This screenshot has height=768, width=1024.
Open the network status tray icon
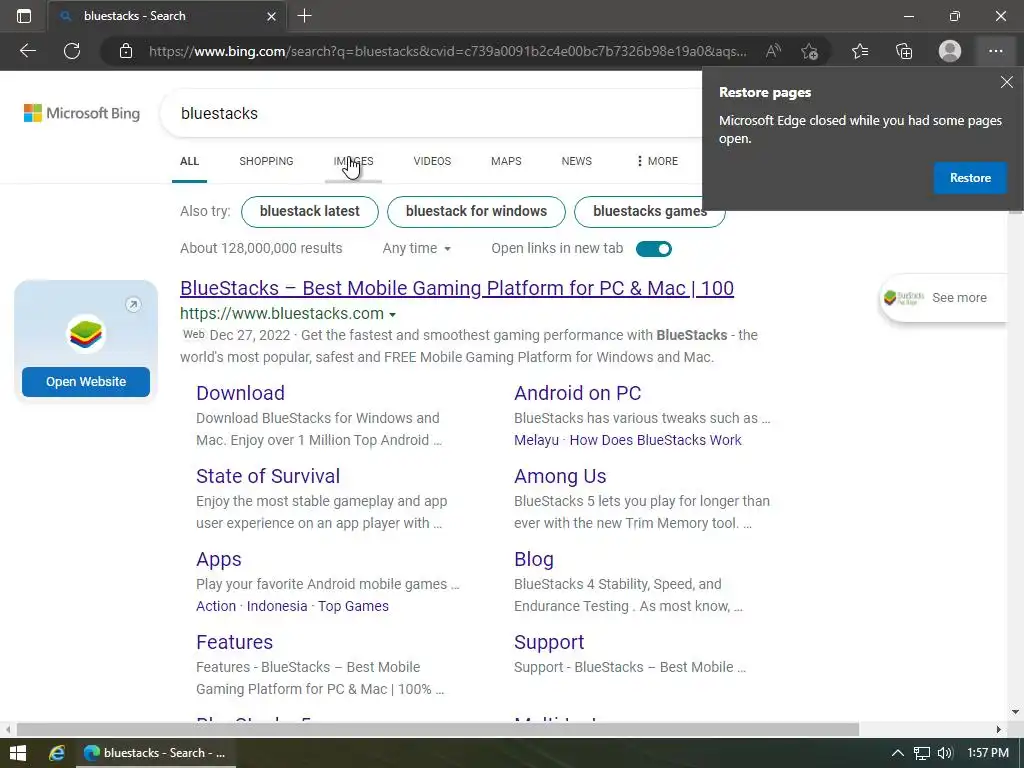coord(921,753)
